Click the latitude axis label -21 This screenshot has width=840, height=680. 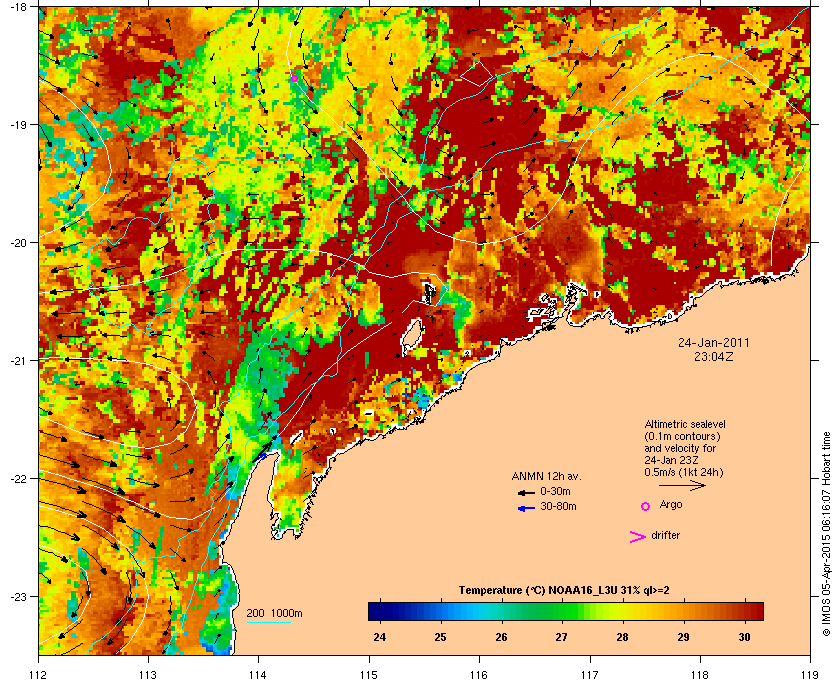(x=18, y=361)
